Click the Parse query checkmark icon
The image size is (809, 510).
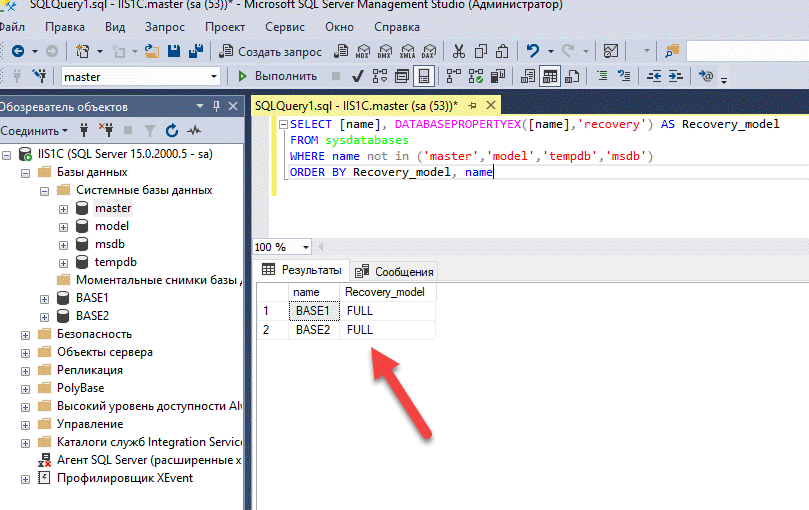357,76
